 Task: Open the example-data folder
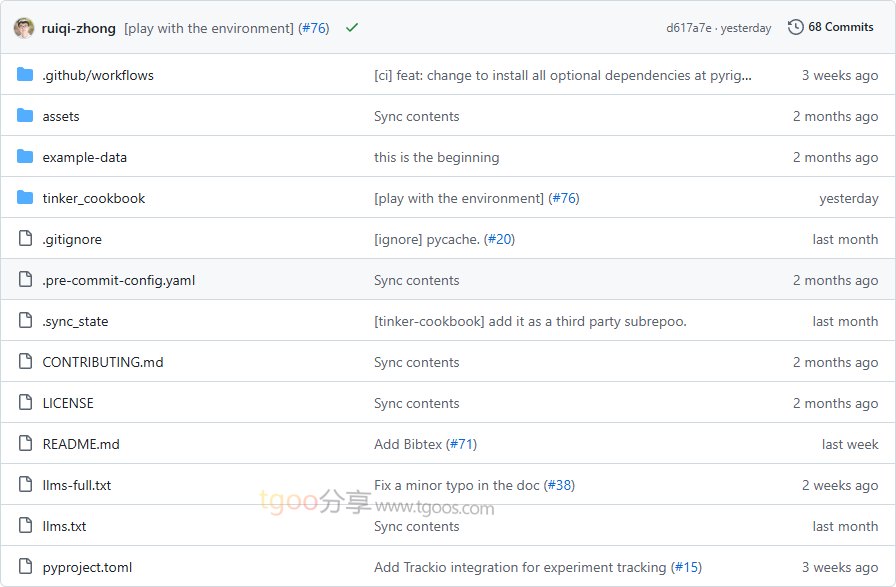point(84,157)
